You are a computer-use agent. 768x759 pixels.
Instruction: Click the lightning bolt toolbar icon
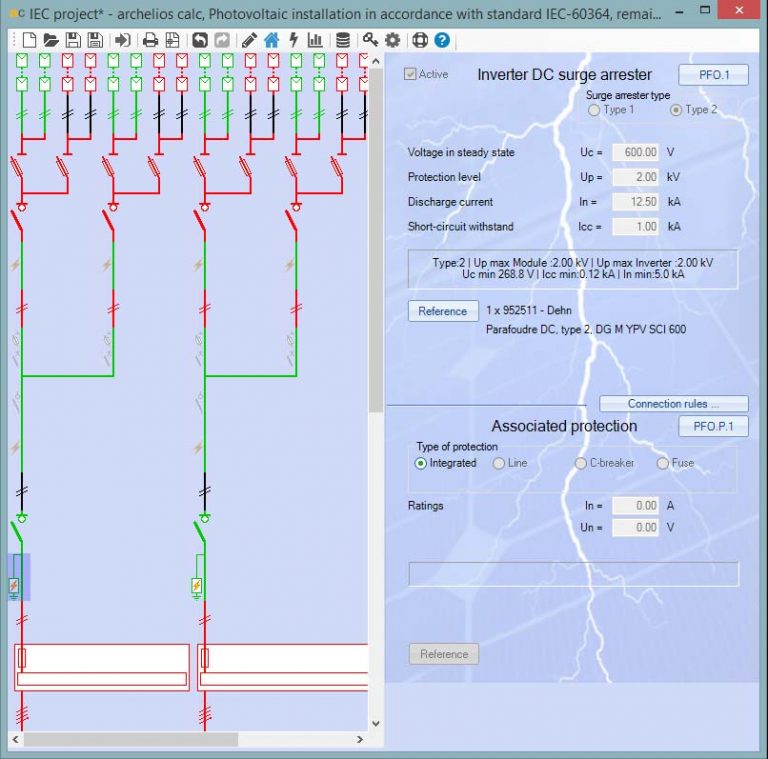294,40
